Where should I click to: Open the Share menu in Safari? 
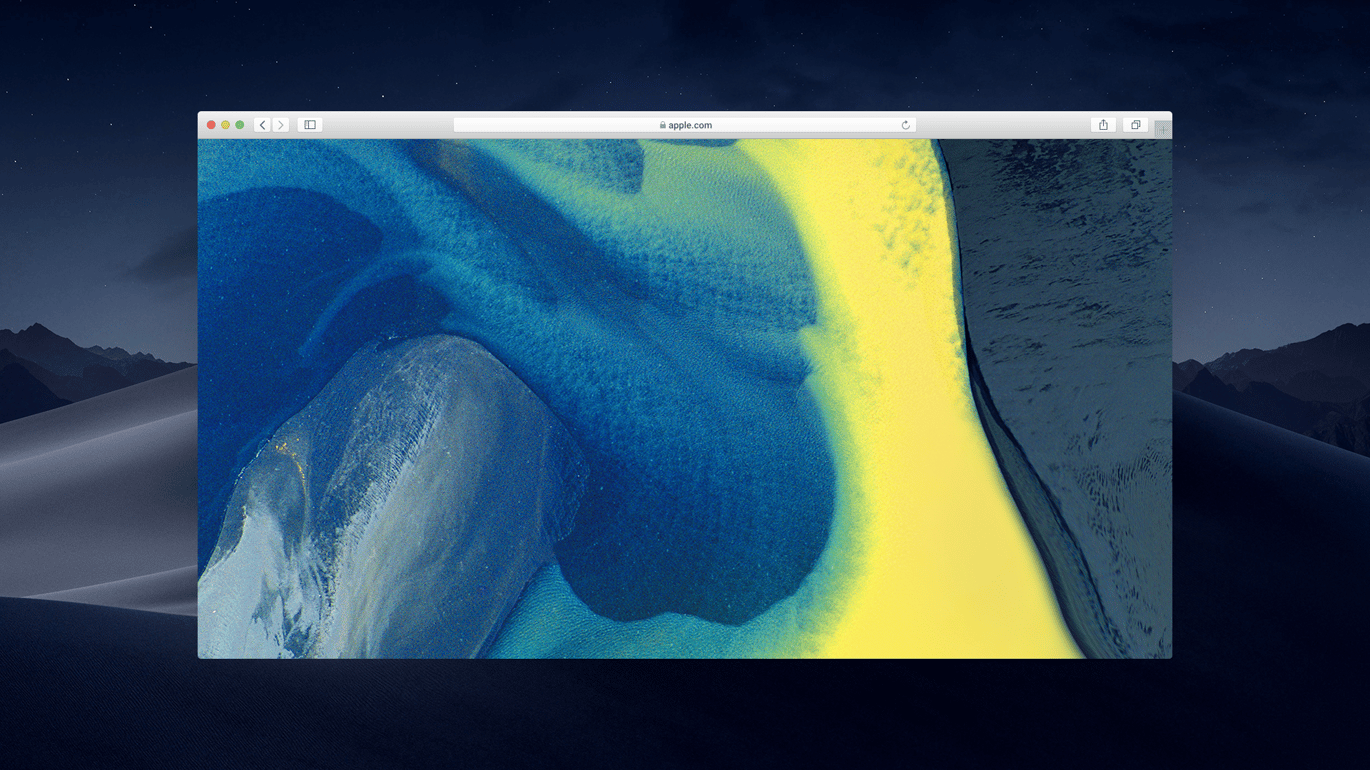coord(1103,125)
